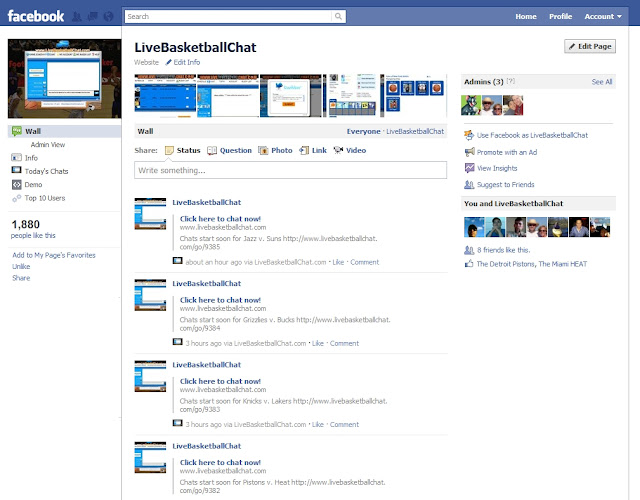This screenshot has width=640, height=500.
Task: Open The Miami HEAT page link
Action: [562, 264]
